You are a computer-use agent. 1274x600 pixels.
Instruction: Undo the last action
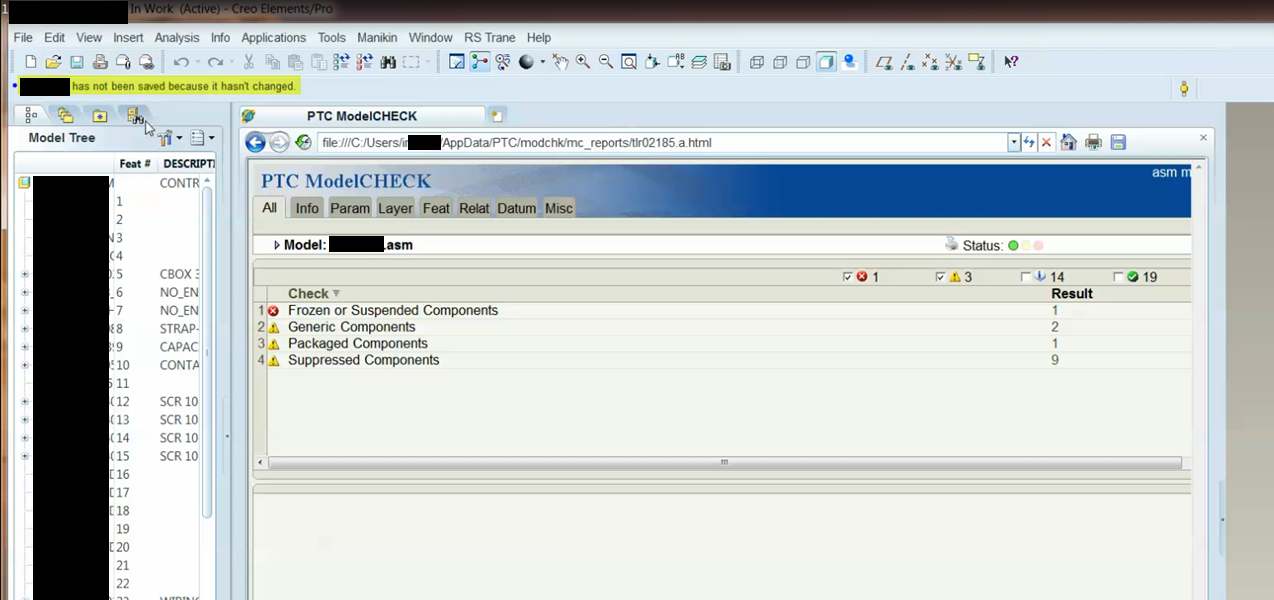coord(181,62)
